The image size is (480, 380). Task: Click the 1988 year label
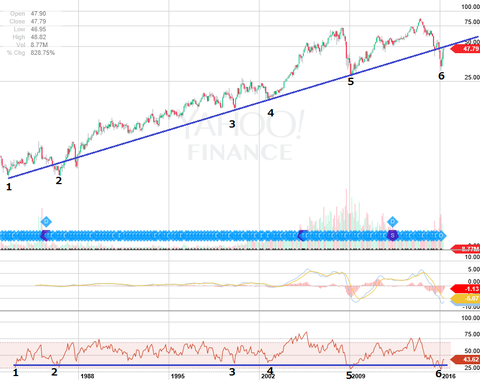point(87,376)
